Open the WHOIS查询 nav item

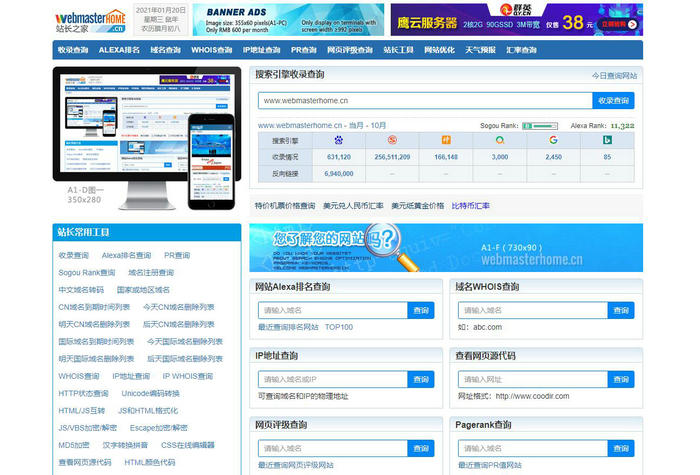coord(212,50)
